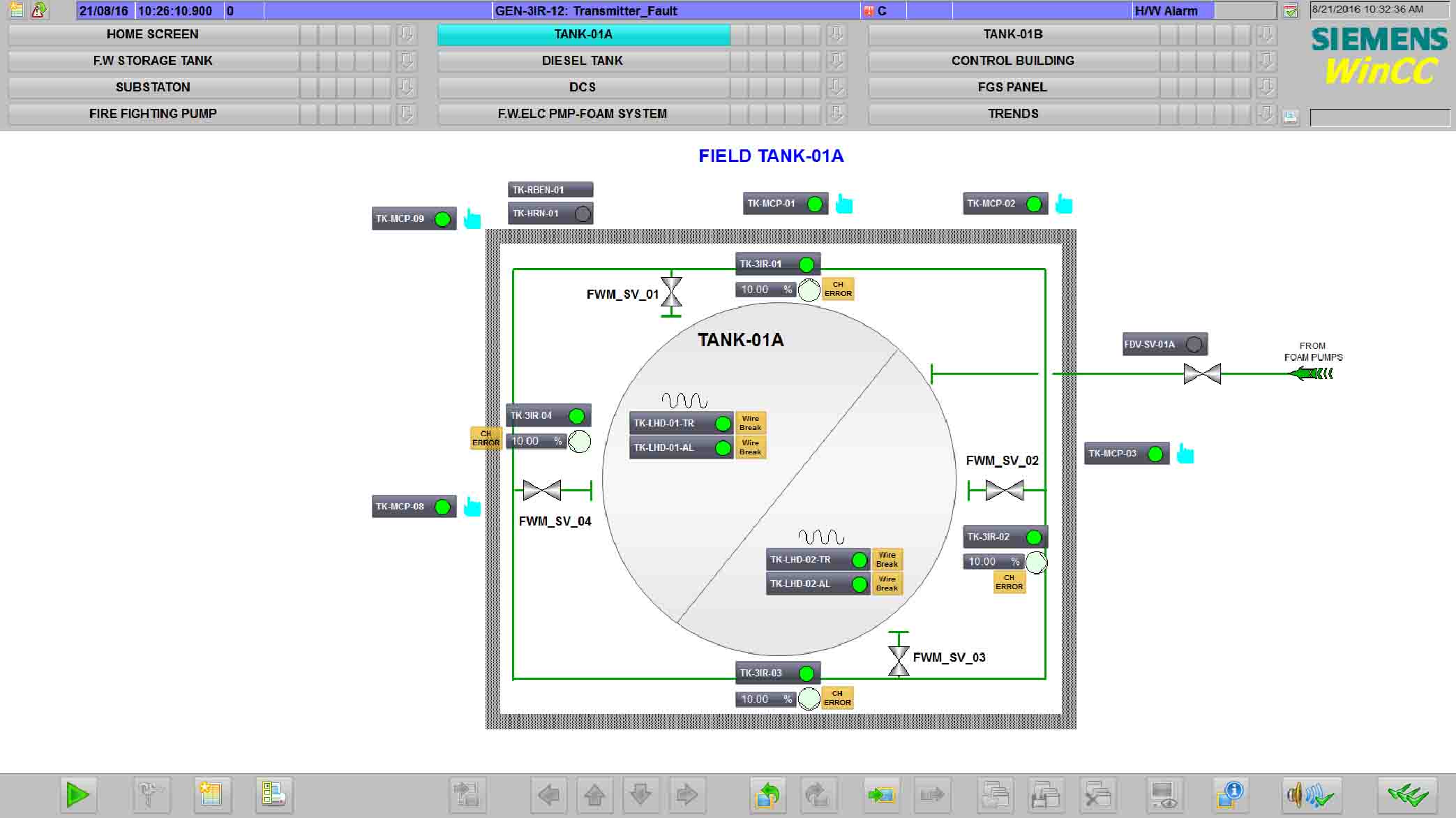The width and height of the screenshot is (1456, 818).
Task: Click the FDV-SV-01A foam valve symbol
Action: [x=1202, y=374]
